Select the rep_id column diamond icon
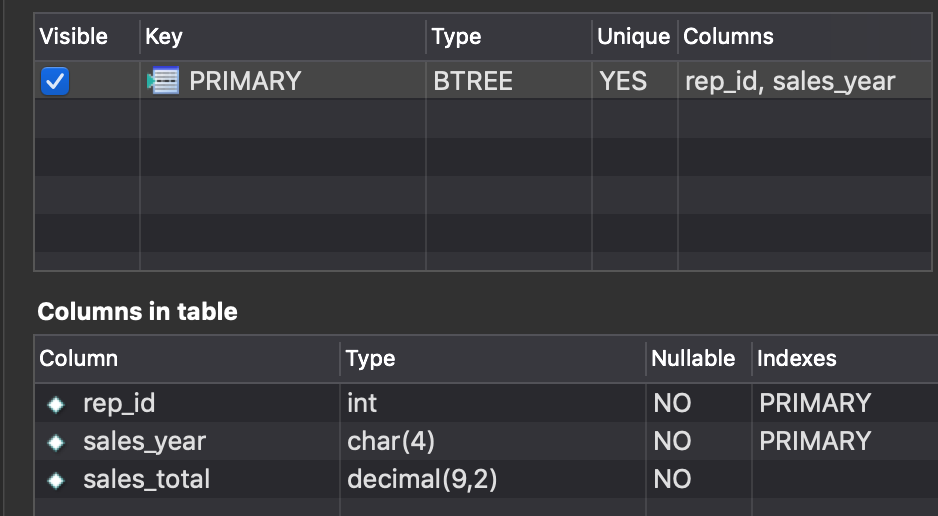The height and width of the screenshot is (516, 938). click(56, 405)
